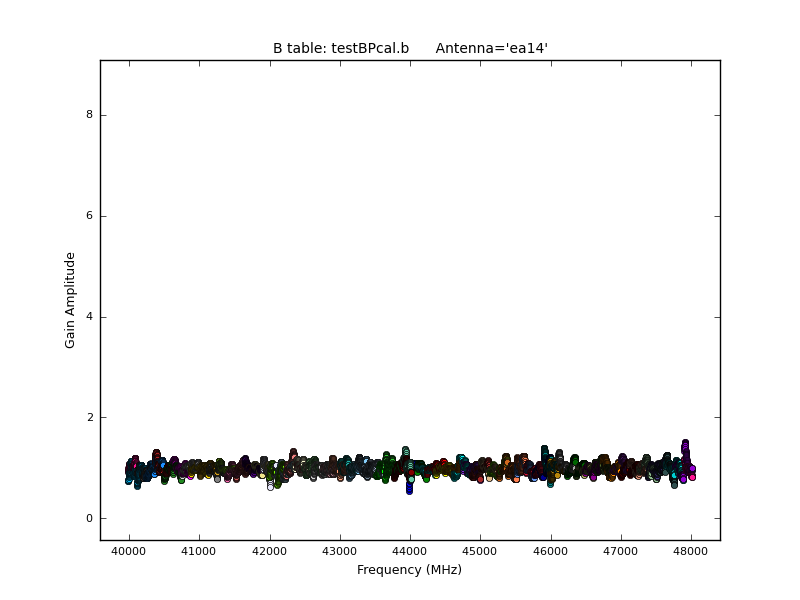Click the 40000 x-axis tick label
Image resolution: width=800 pixels, height=600 pixels.
[128, 551]
